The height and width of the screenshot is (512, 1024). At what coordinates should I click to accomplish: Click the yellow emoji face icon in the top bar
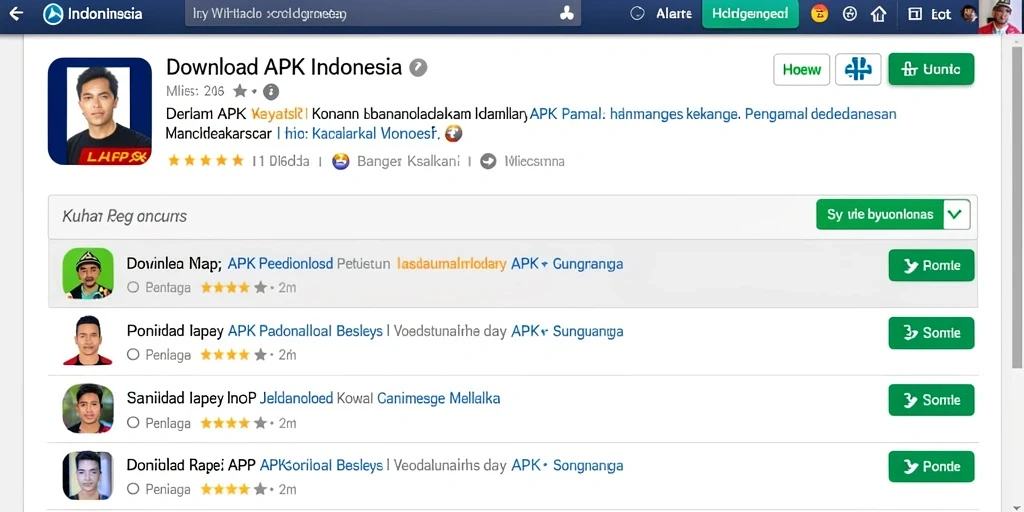pos(819,14)
